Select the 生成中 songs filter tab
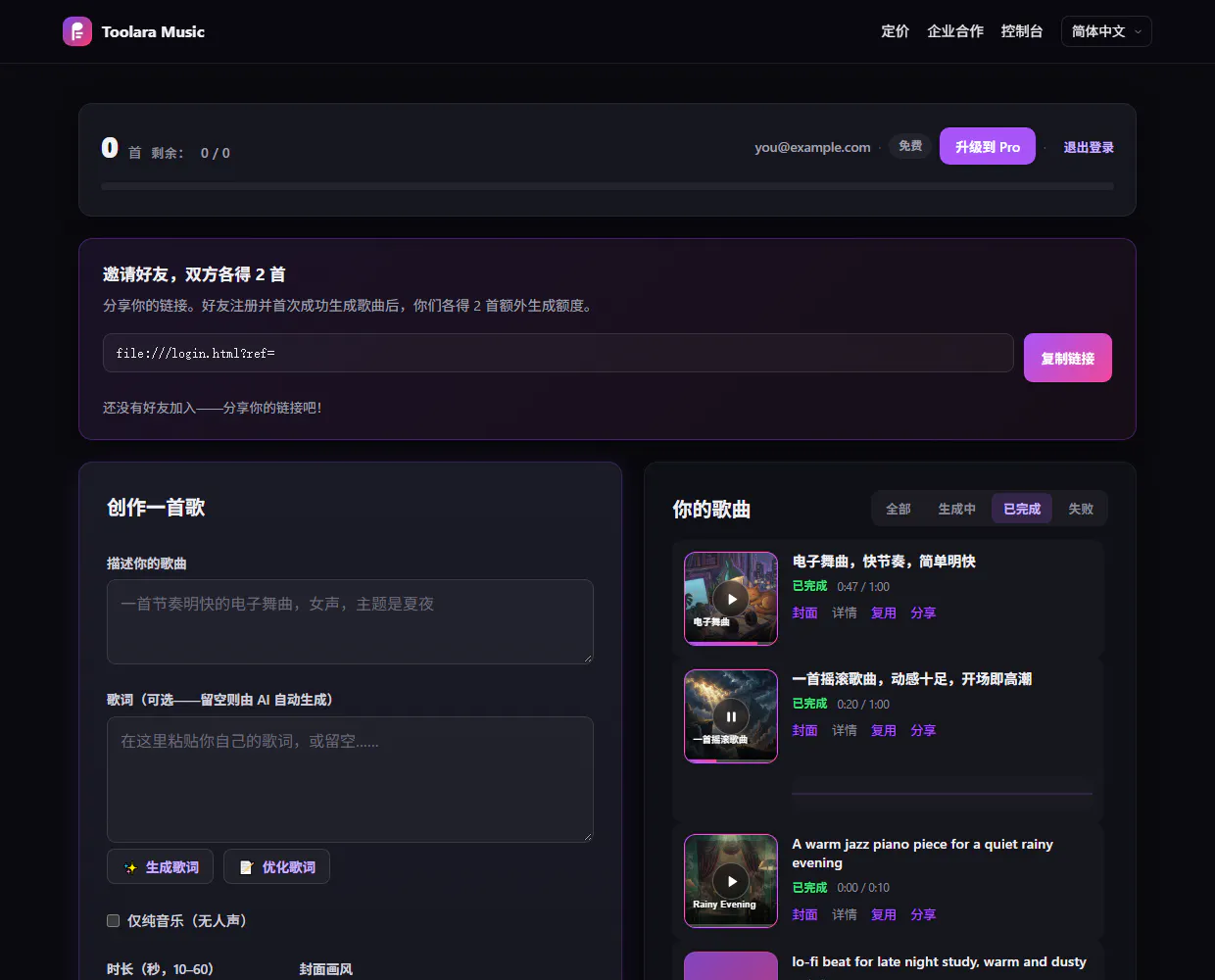Screen dimensions: 1215x980 point(956,509)
